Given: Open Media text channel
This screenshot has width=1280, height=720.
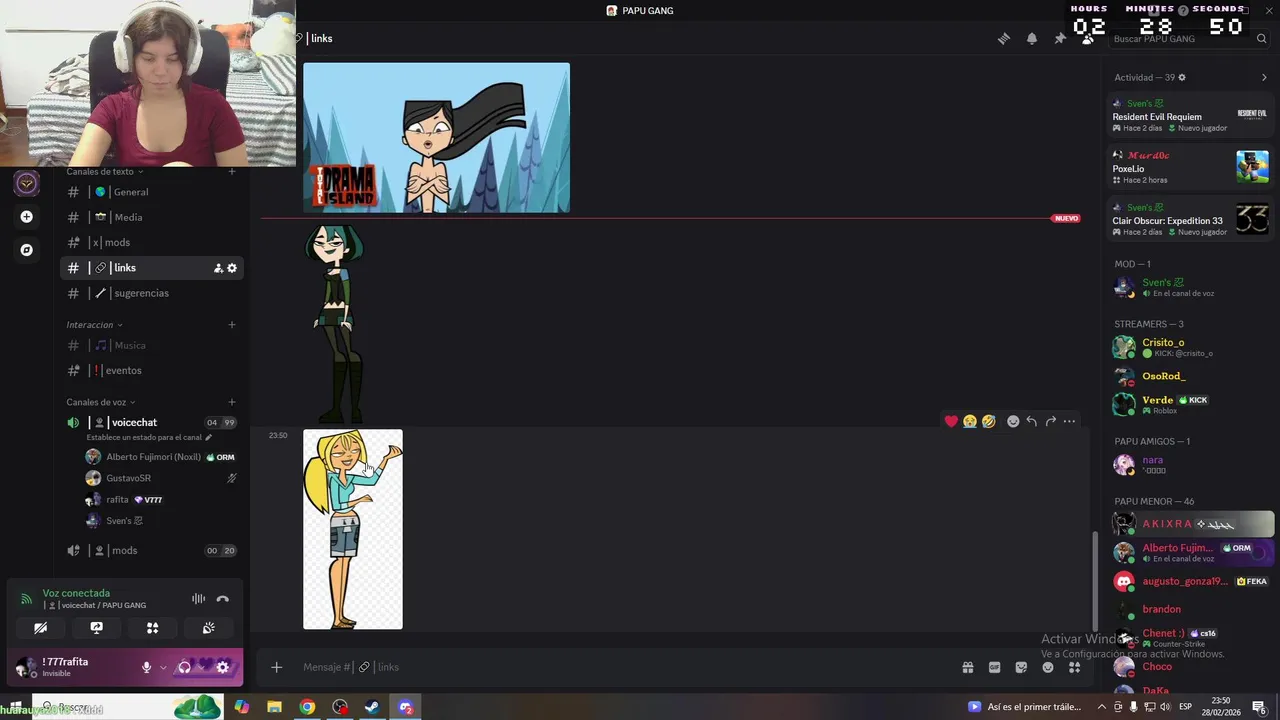Looking at the screenshot, I should point(151,217).
